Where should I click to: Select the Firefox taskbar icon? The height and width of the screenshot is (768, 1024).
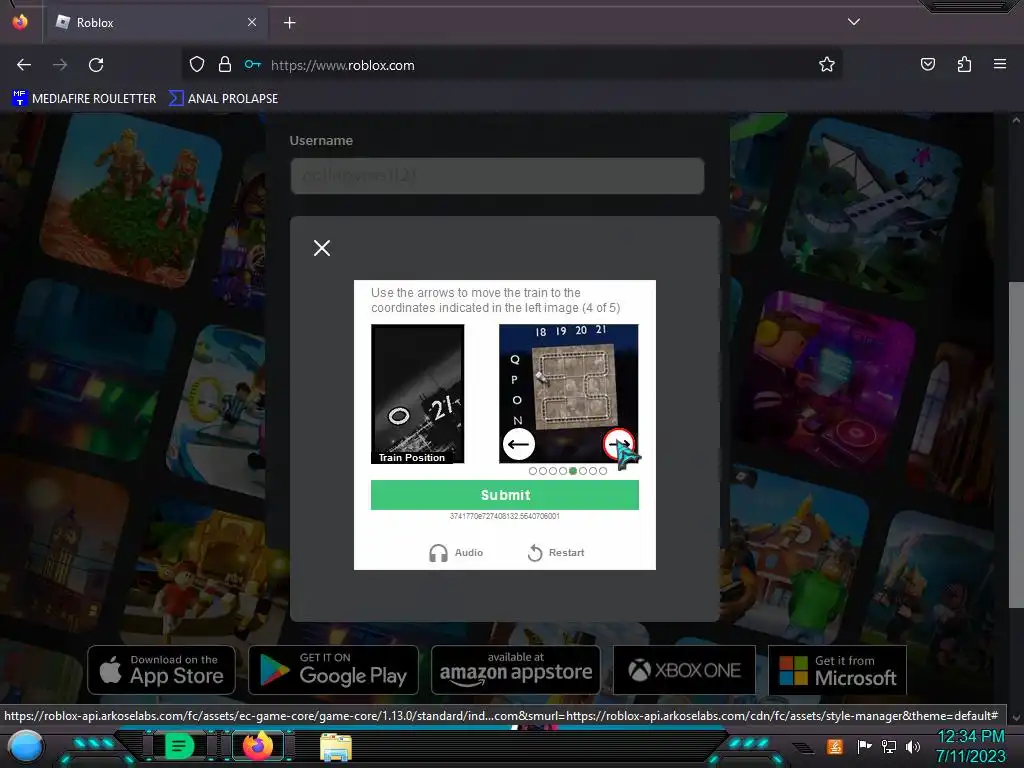click(x=258, y=746)
